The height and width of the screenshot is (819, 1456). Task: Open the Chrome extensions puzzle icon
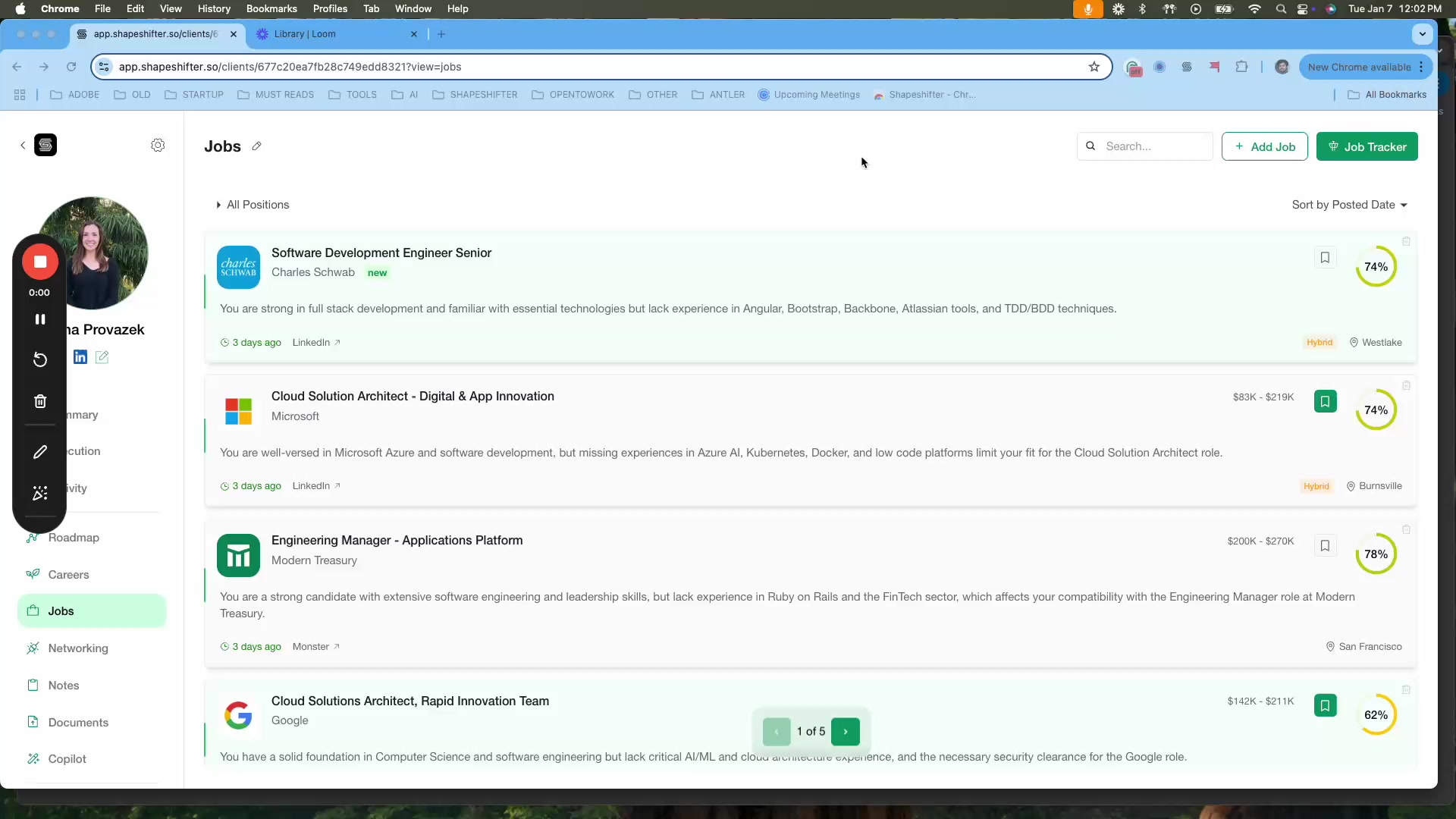(x=1242, y=67)
